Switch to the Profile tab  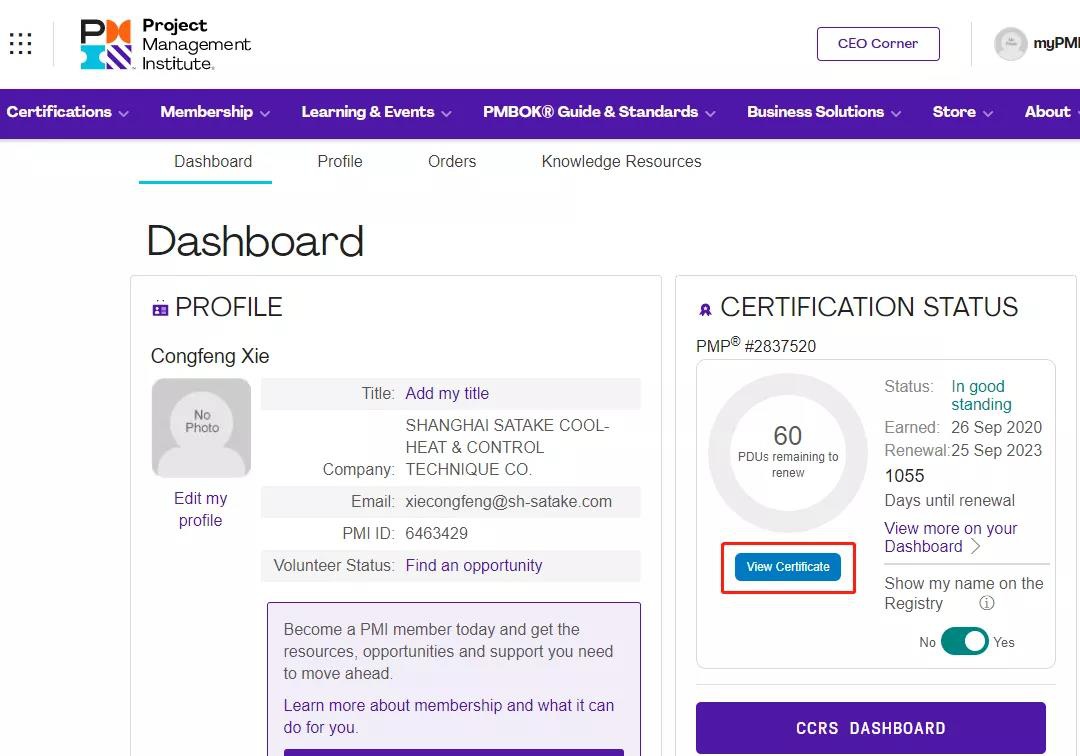340,161
